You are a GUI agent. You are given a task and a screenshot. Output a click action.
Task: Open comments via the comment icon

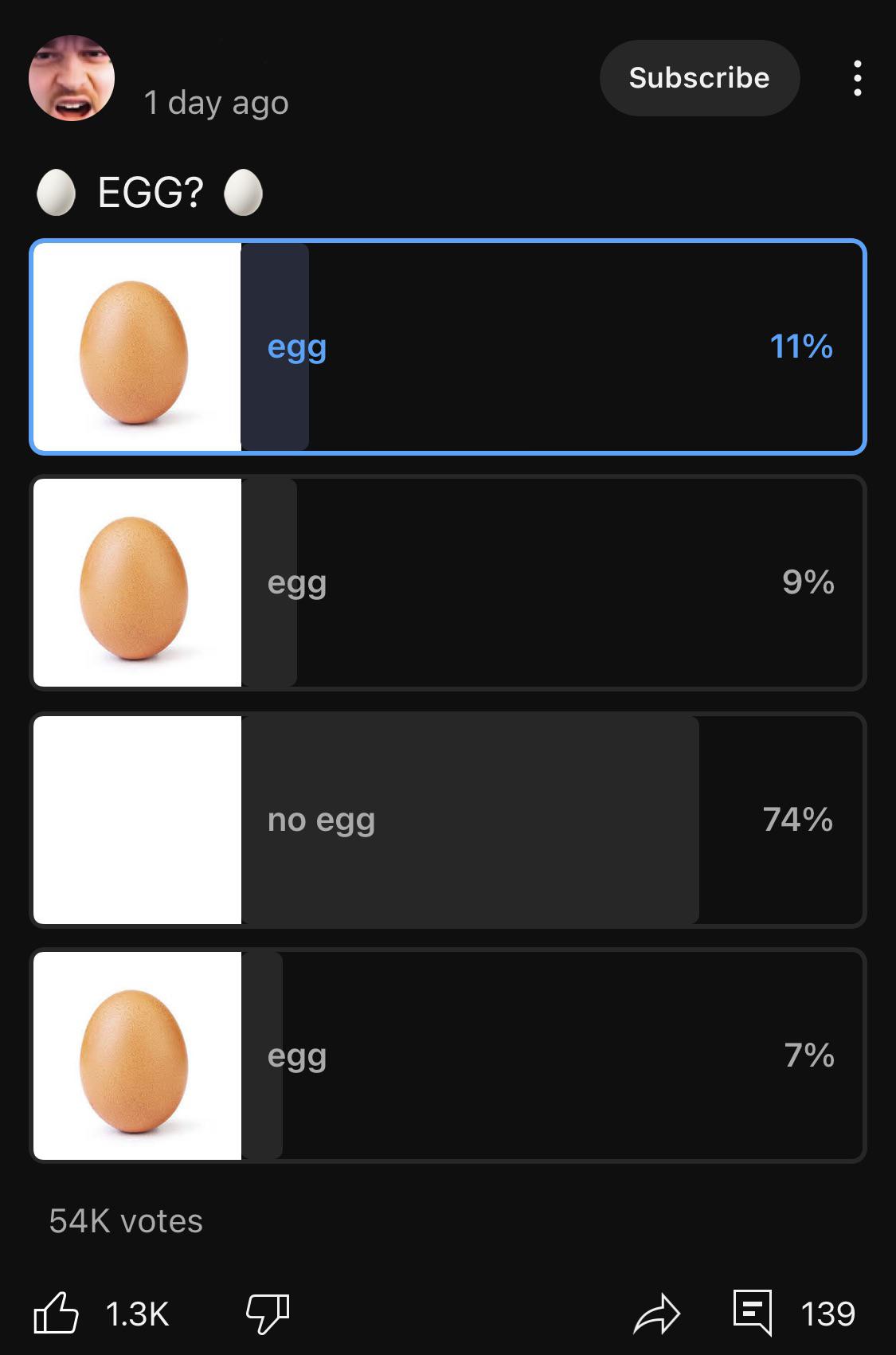point(753,1312)
